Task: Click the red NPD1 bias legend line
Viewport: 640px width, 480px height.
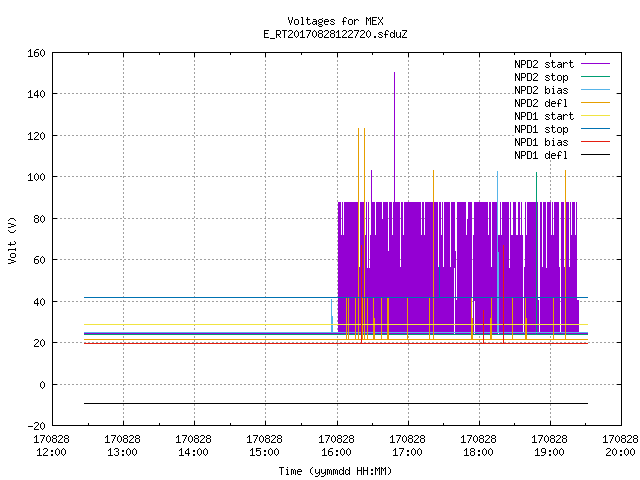Action: point(595,142)
